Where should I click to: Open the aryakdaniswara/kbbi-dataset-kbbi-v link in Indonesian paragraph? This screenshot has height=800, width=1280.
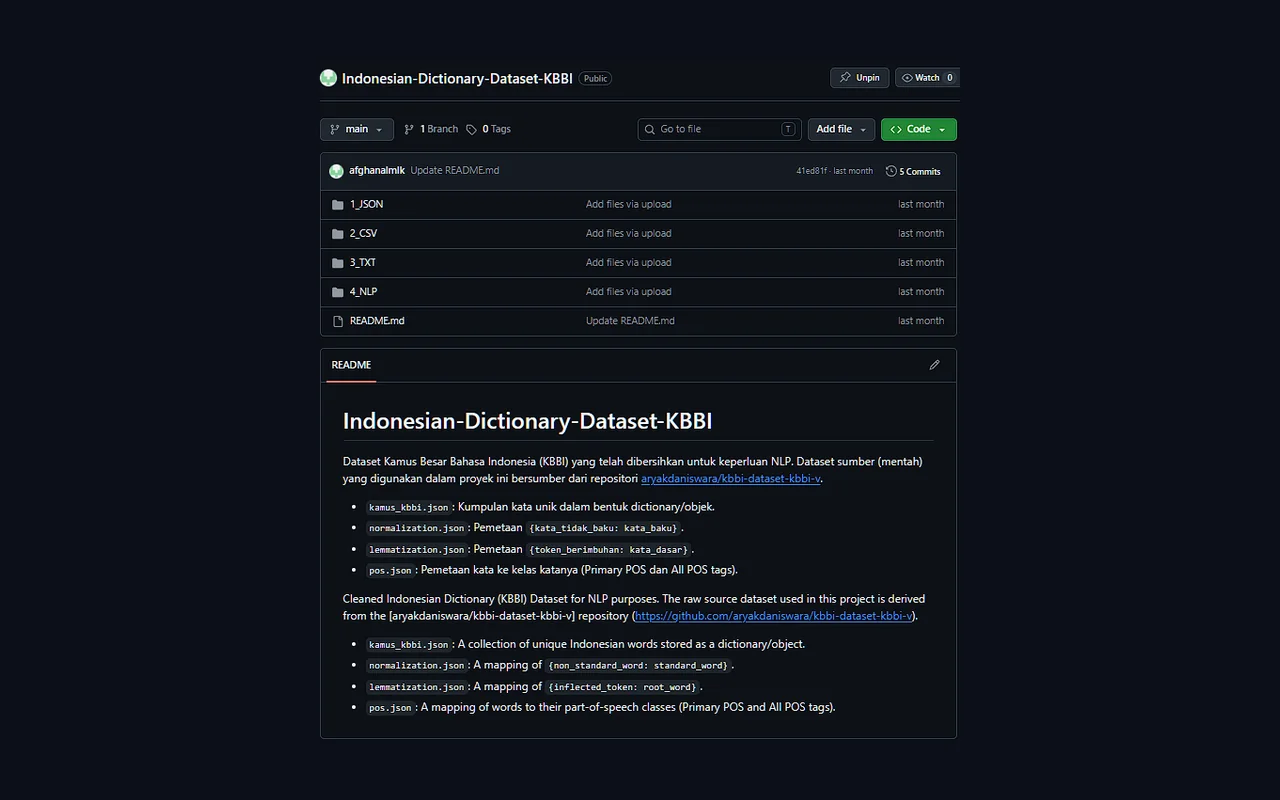coord(730,478)
